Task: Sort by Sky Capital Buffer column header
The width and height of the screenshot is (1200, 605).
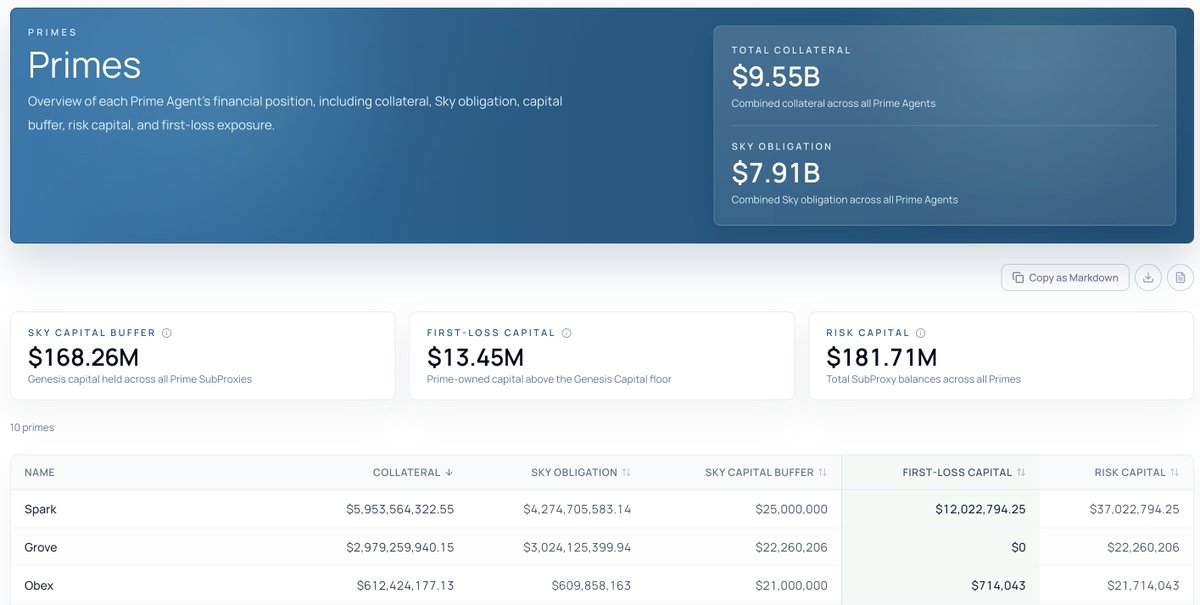Action: [x=766, y=472]
